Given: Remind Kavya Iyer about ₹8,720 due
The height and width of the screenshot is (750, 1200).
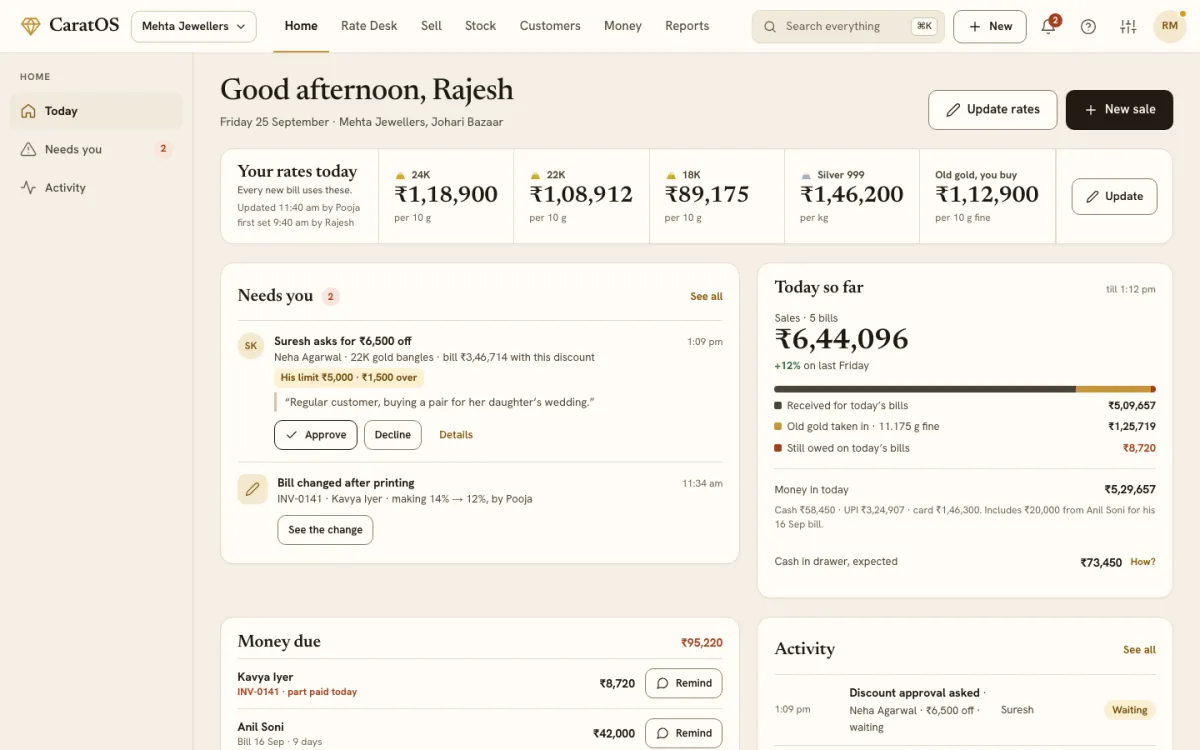Looking at the screenshot, I should [684, 683].
